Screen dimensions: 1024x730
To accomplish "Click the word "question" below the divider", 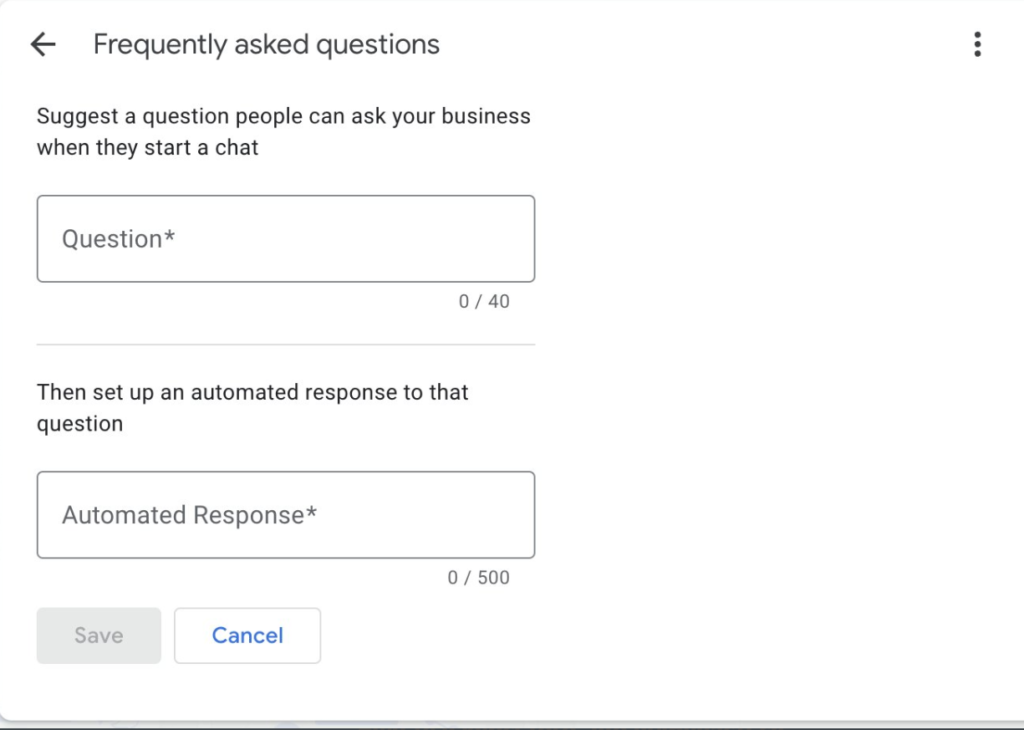I will click(x=80, y=424).
